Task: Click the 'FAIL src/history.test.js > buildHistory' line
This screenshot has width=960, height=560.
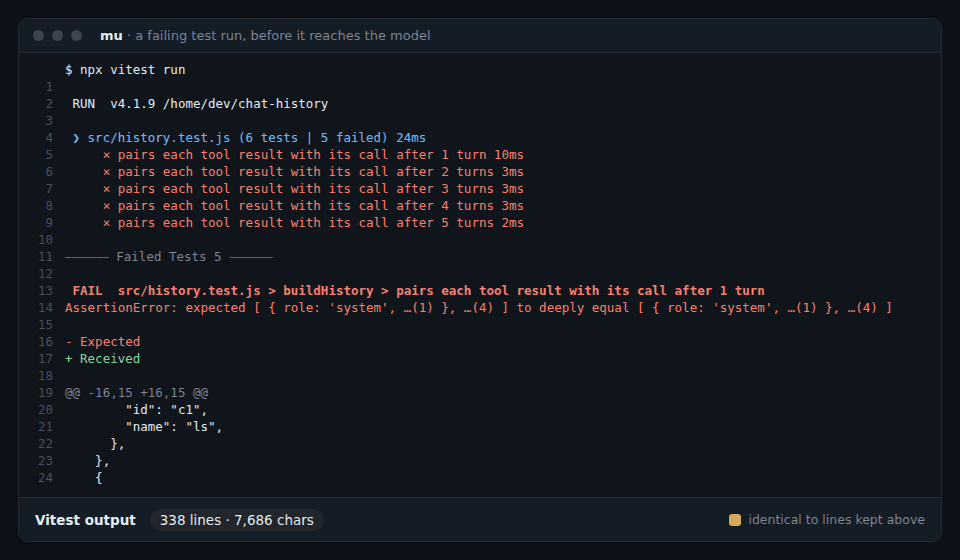Action: [419, 291]
